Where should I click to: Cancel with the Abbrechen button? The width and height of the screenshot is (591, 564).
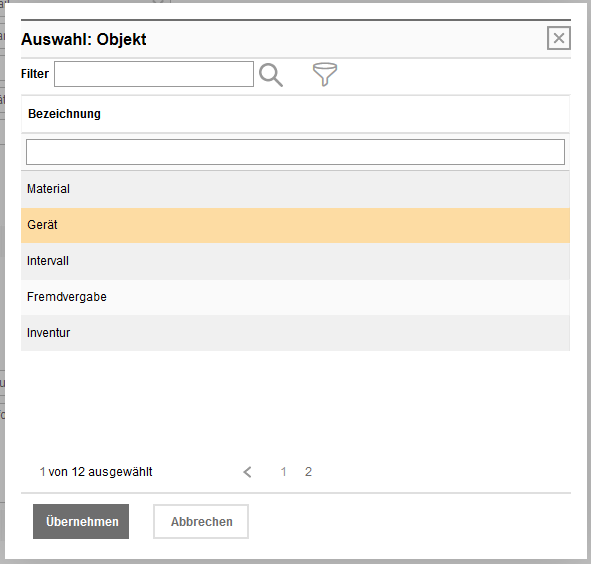(x=201, y=521)
